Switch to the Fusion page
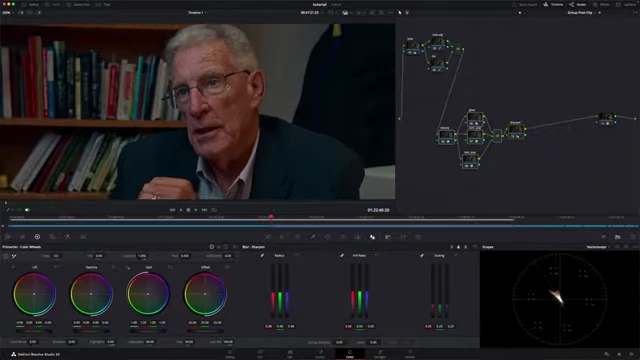 (320, 354)
